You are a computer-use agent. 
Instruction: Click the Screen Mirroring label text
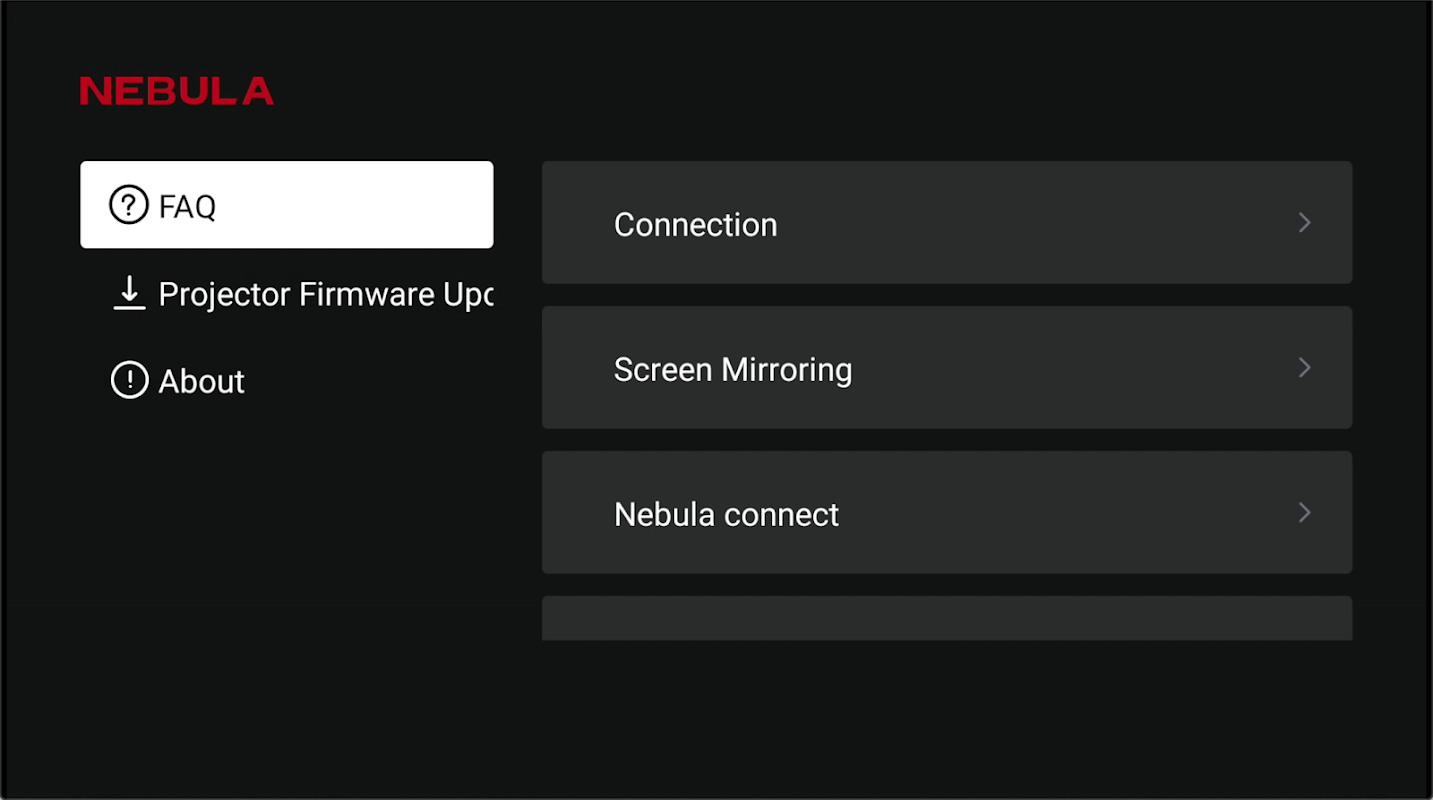point(732,369)
